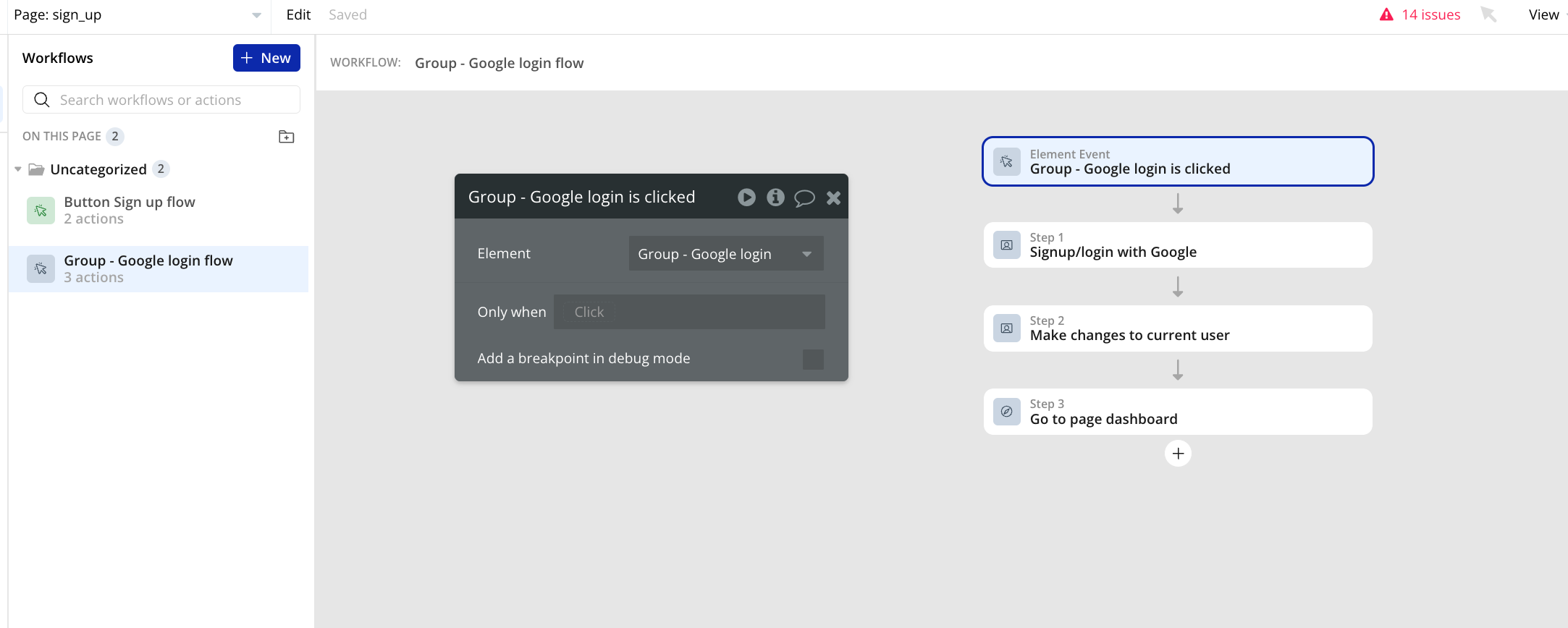Open the View menu
The image size is (1568, 628).
pos(1543,14)
